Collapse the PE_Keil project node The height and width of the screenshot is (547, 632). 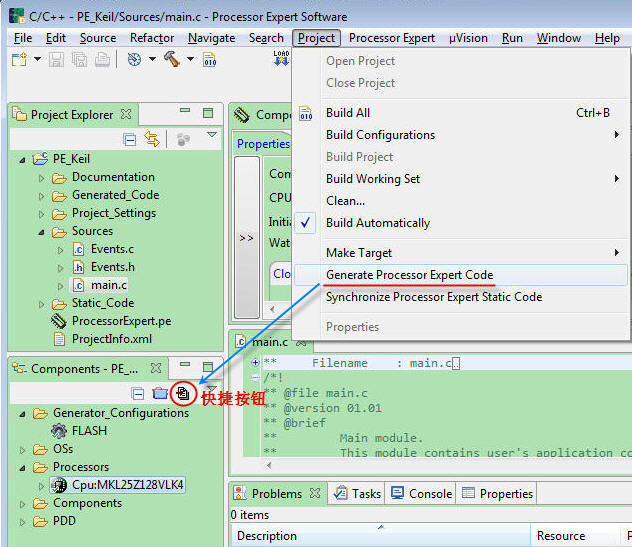point(22,160)
